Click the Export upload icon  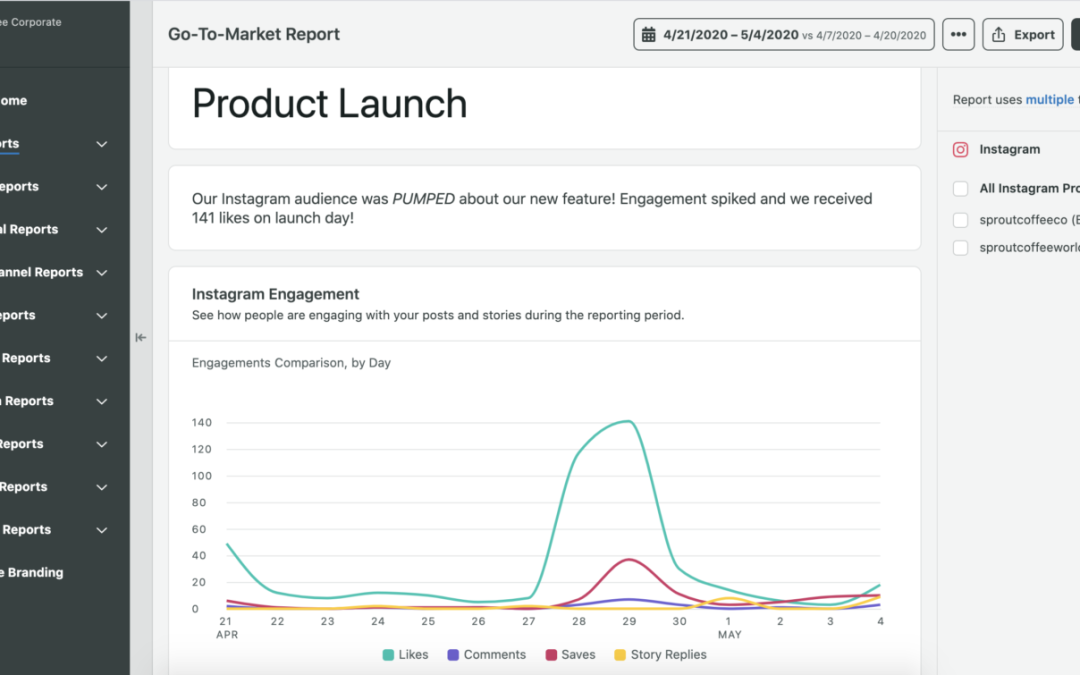tap(998, 33)
